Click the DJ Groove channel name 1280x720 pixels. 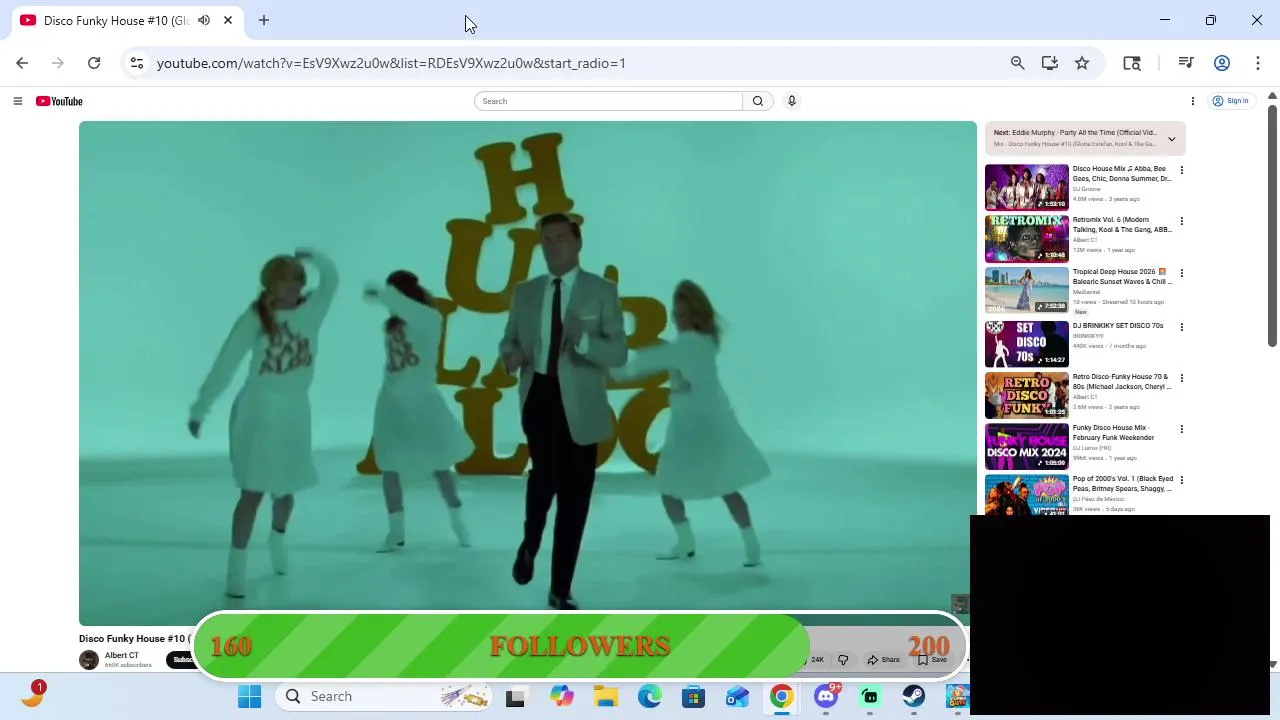(x=1087, y=189)
